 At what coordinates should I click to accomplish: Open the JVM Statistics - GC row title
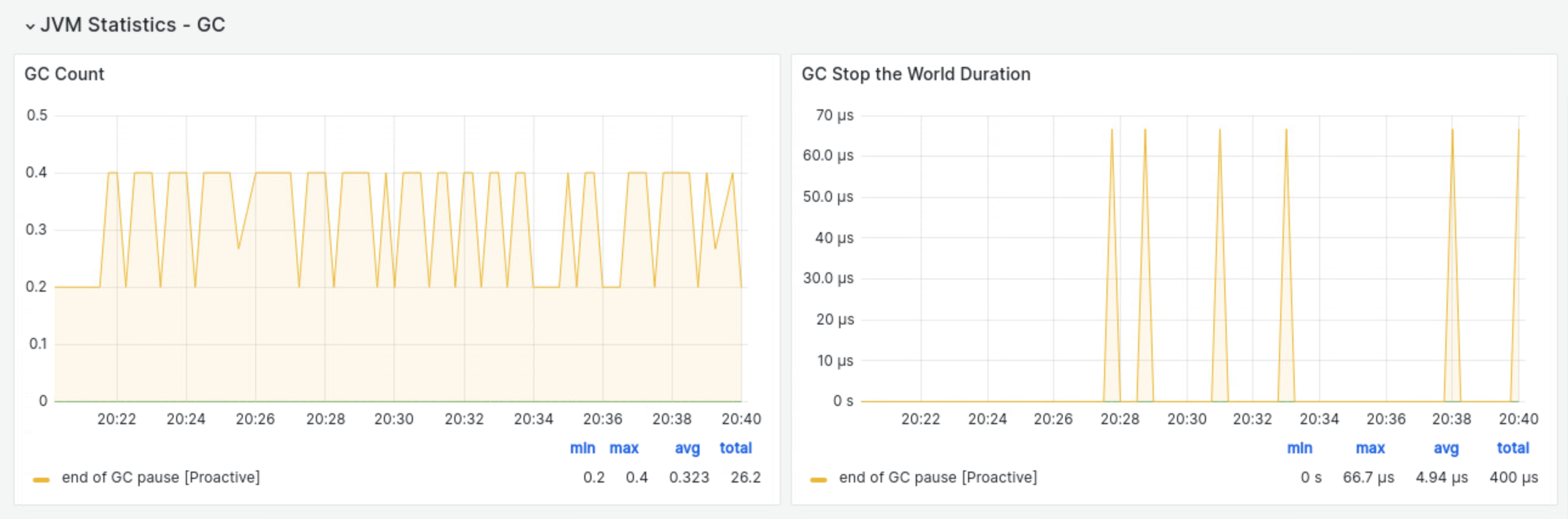[x=133, y=25]
